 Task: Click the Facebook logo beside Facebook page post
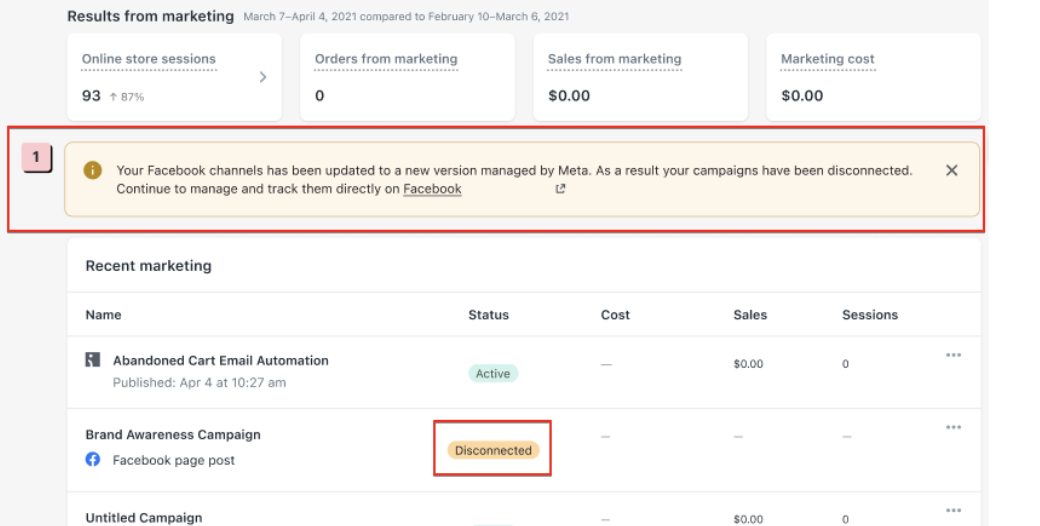93,460
